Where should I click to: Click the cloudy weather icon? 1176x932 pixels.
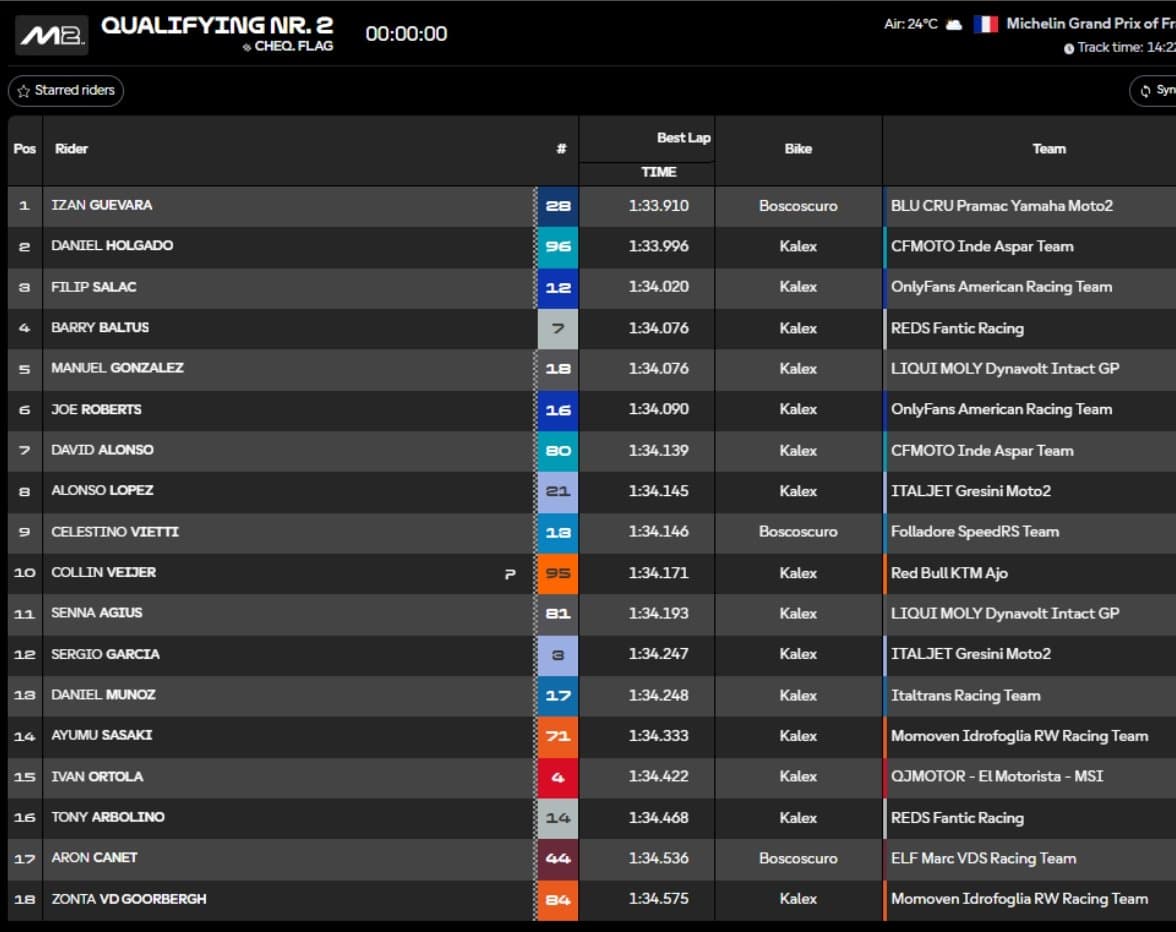point(953,25)
